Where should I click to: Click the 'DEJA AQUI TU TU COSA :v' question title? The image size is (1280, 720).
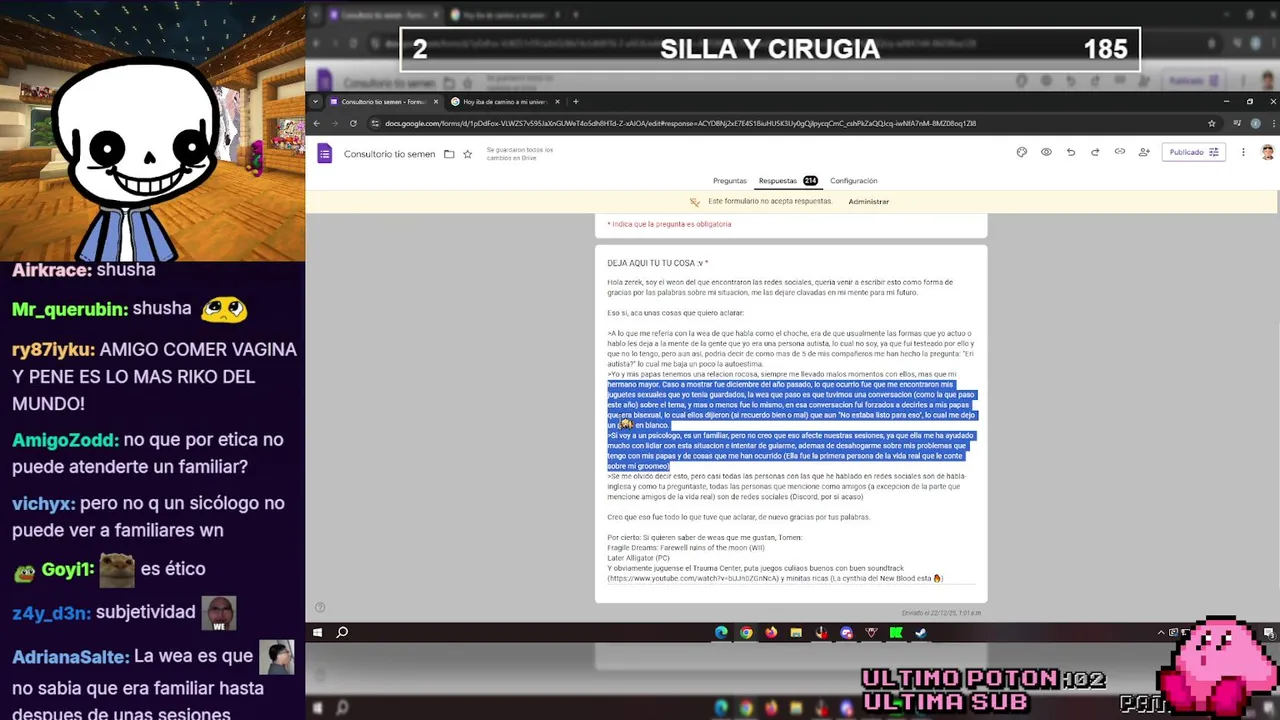657,263
